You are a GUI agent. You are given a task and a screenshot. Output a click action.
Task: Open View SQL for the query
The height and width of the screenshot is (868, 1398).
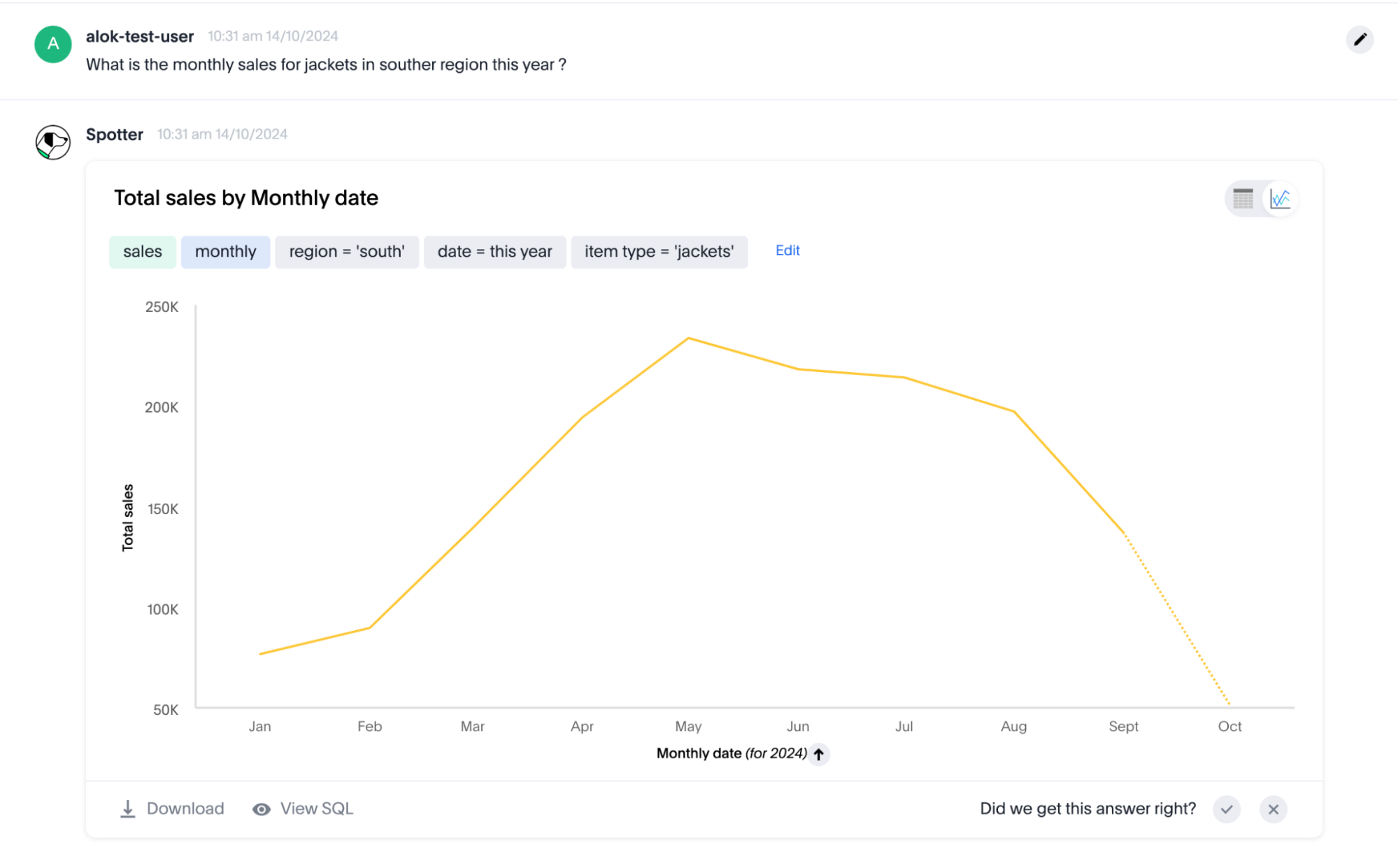(302, 809)
